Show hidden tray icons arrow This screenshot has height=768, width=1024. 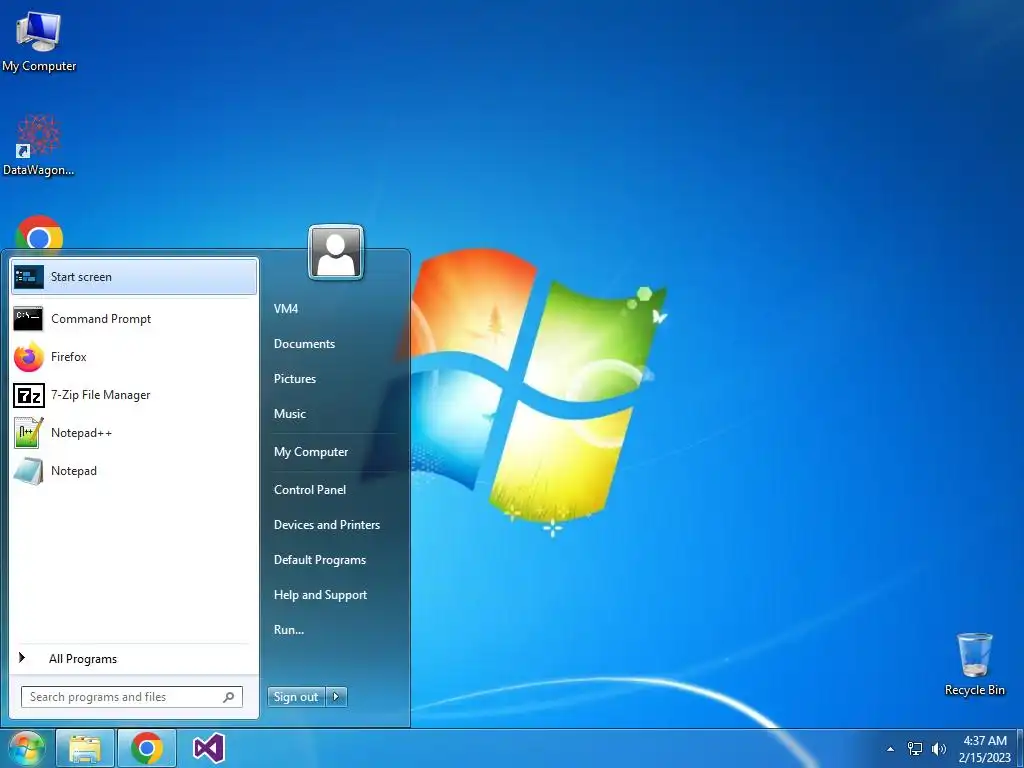pyautogui.click(x=890, y=749)
